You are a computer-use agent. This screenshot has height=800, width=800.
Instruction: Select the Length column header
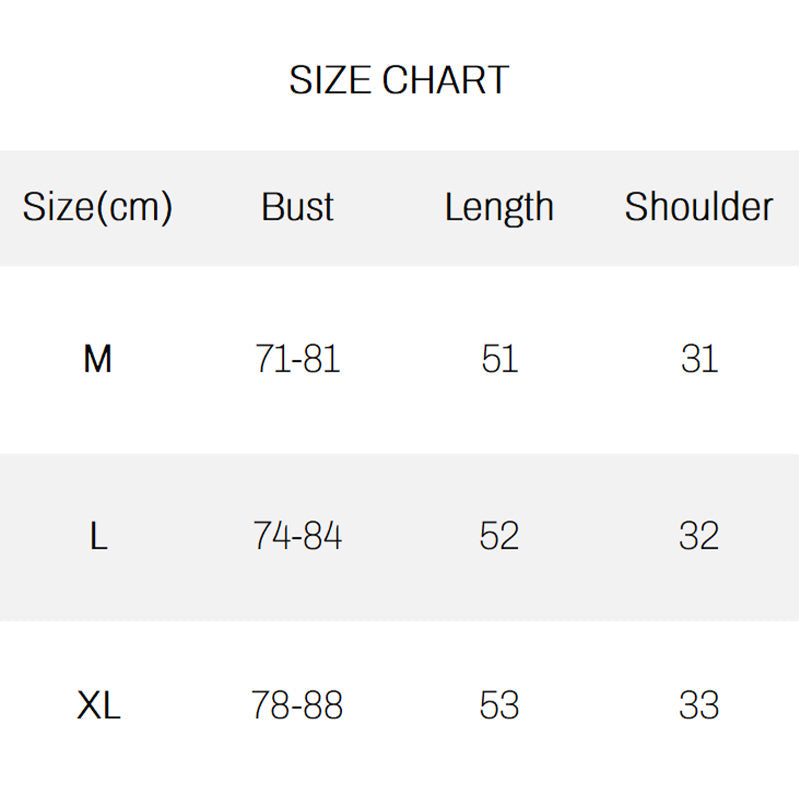(x=499, y=207)
